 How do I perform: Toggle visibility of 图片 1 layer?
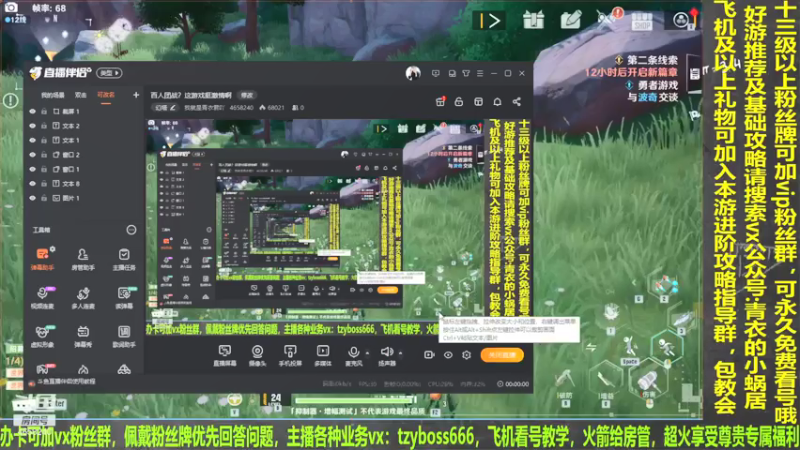point(33,197)
